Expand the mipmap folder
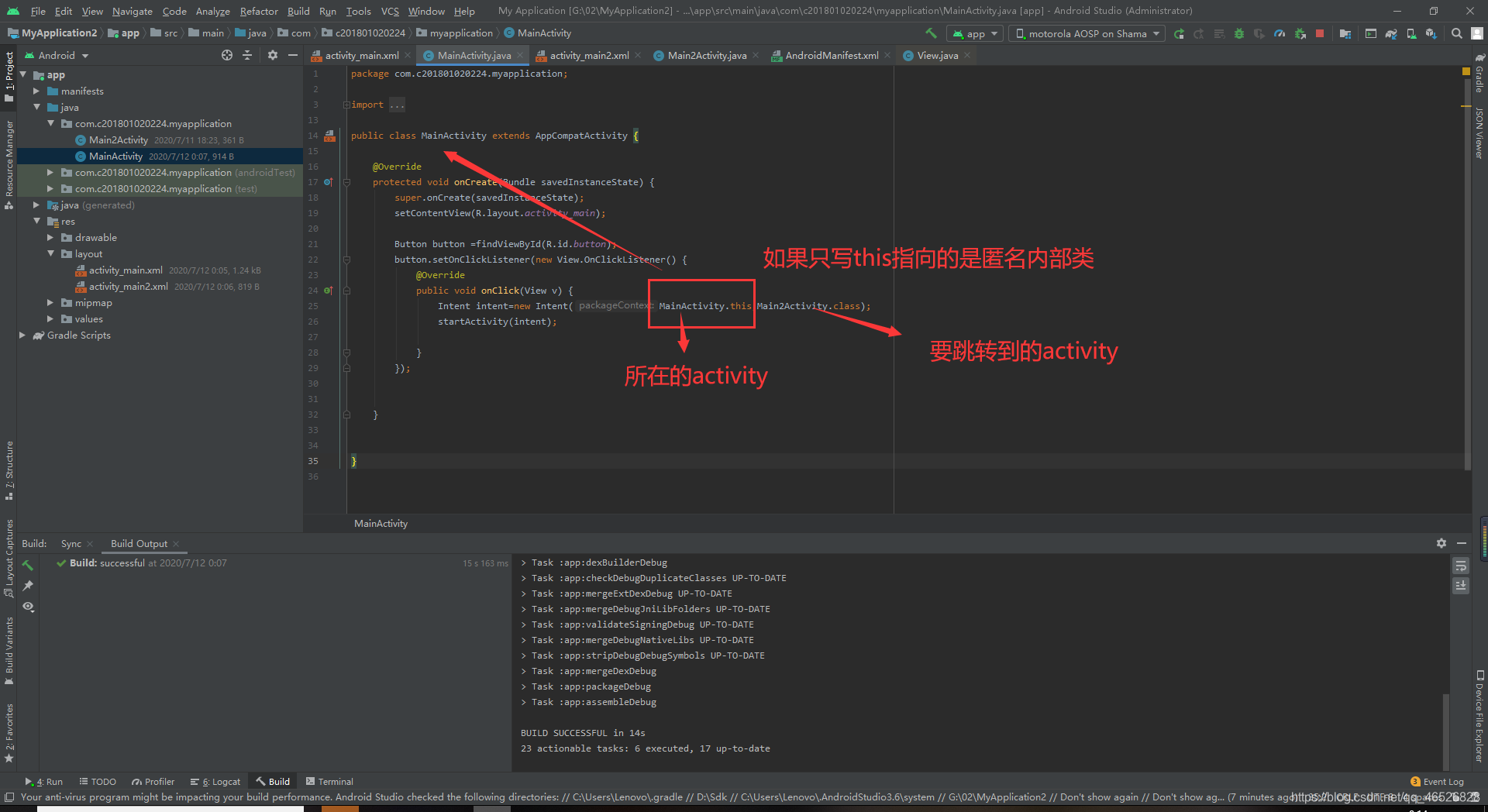The width and height of the screenshot is (1488, 812). click(50, 303)
